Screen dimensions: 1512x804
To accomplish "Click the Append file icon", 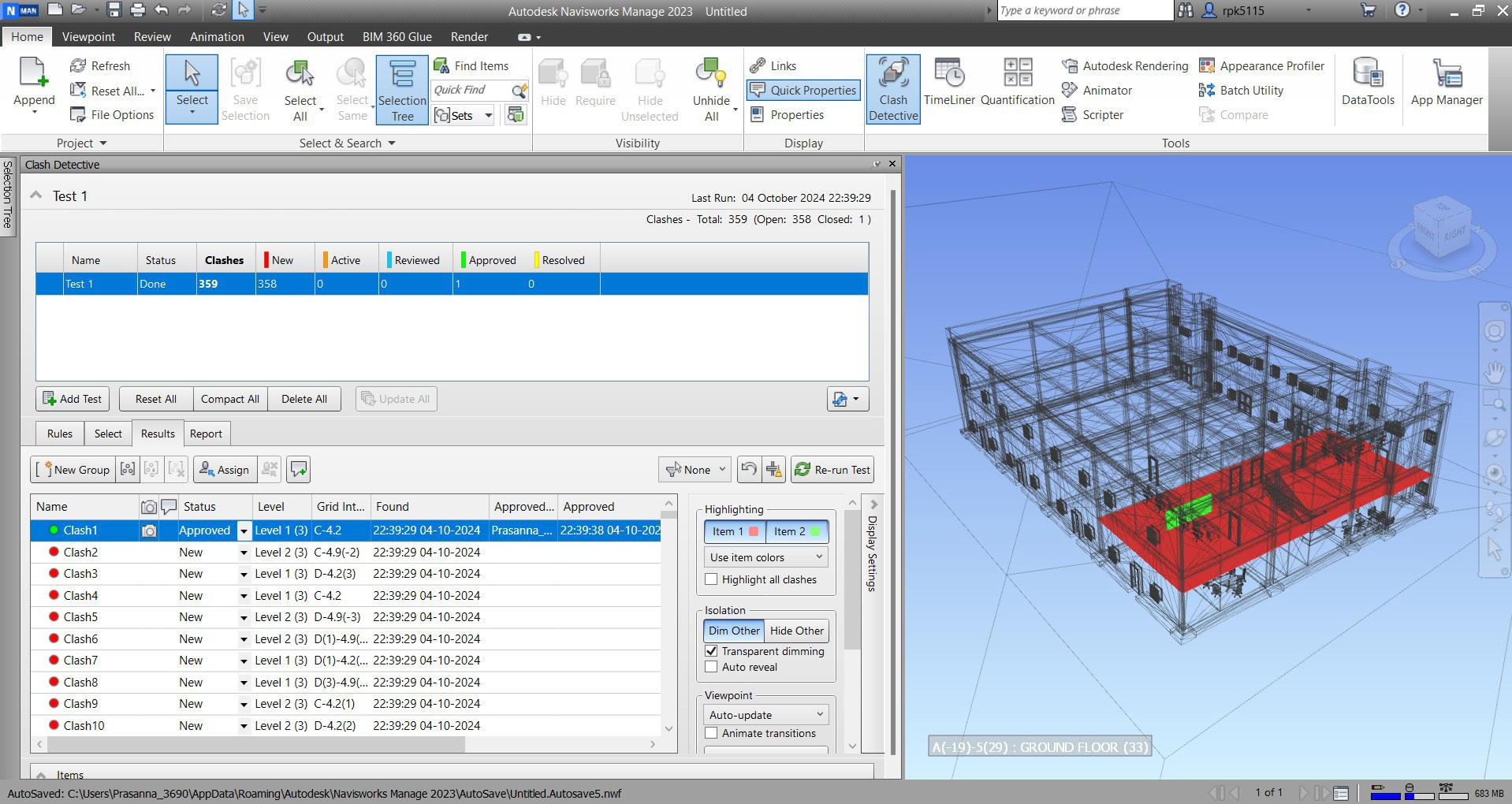I will [x=34, y=73].
